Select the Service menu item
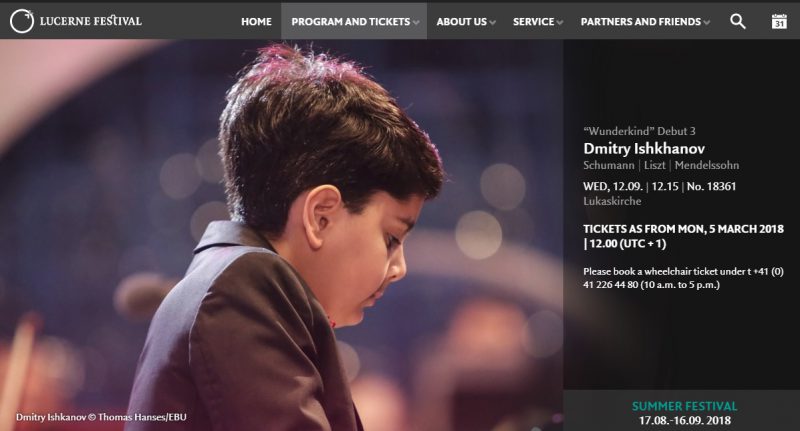 click(533, 21)
